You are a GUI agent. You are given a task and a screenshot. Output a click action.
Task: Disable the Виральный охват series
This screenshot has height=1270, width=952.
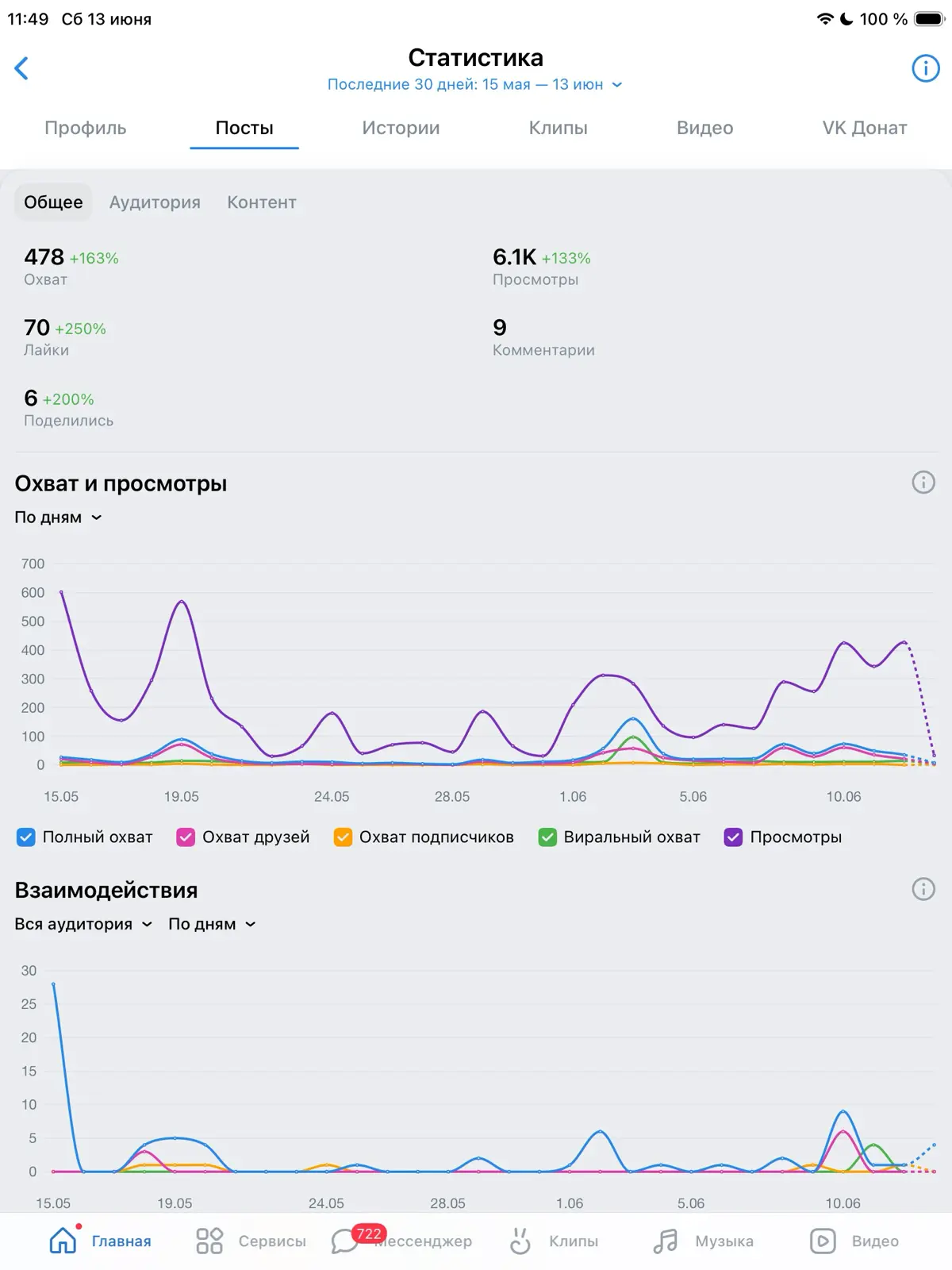click(547, 837)
